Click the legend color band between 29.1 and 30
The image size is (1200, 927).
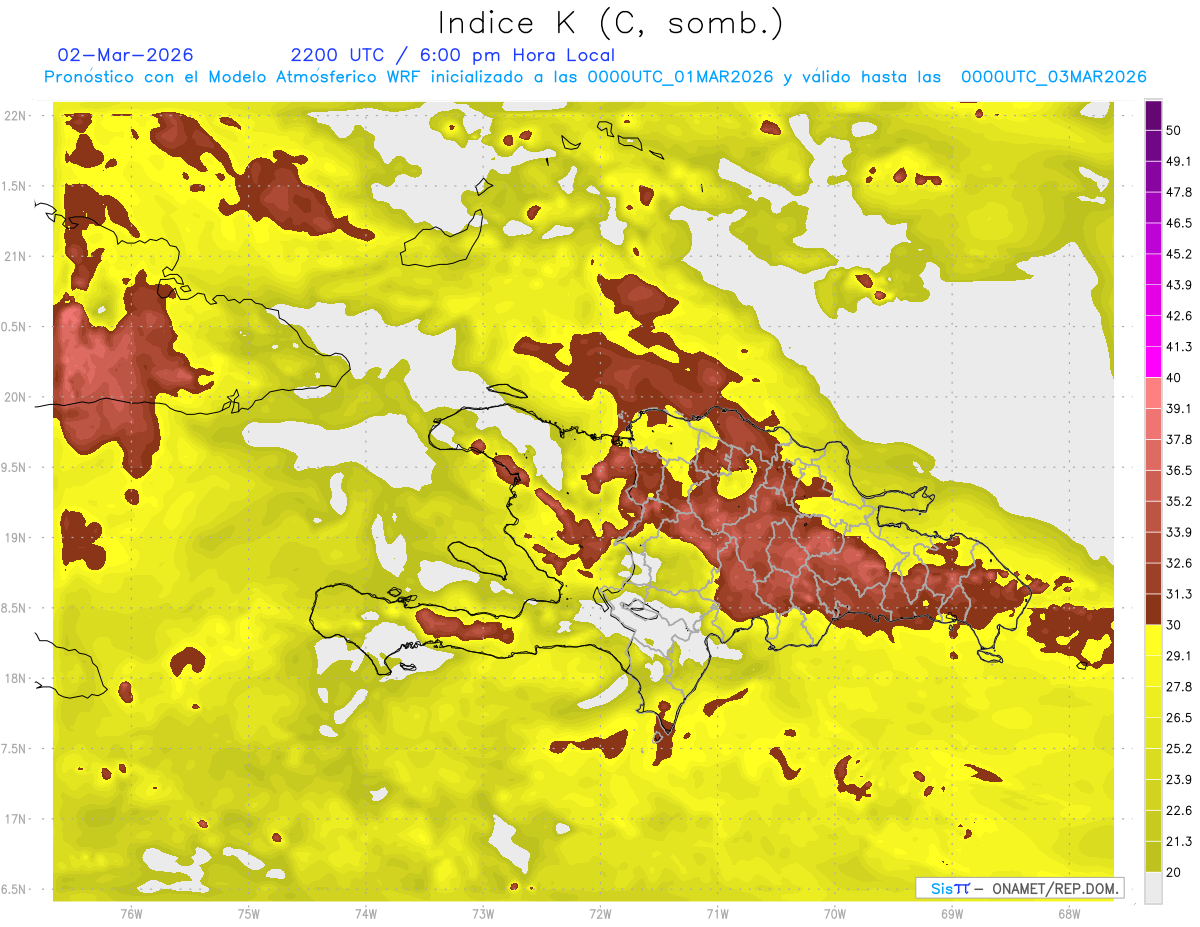pos(1153,640)
